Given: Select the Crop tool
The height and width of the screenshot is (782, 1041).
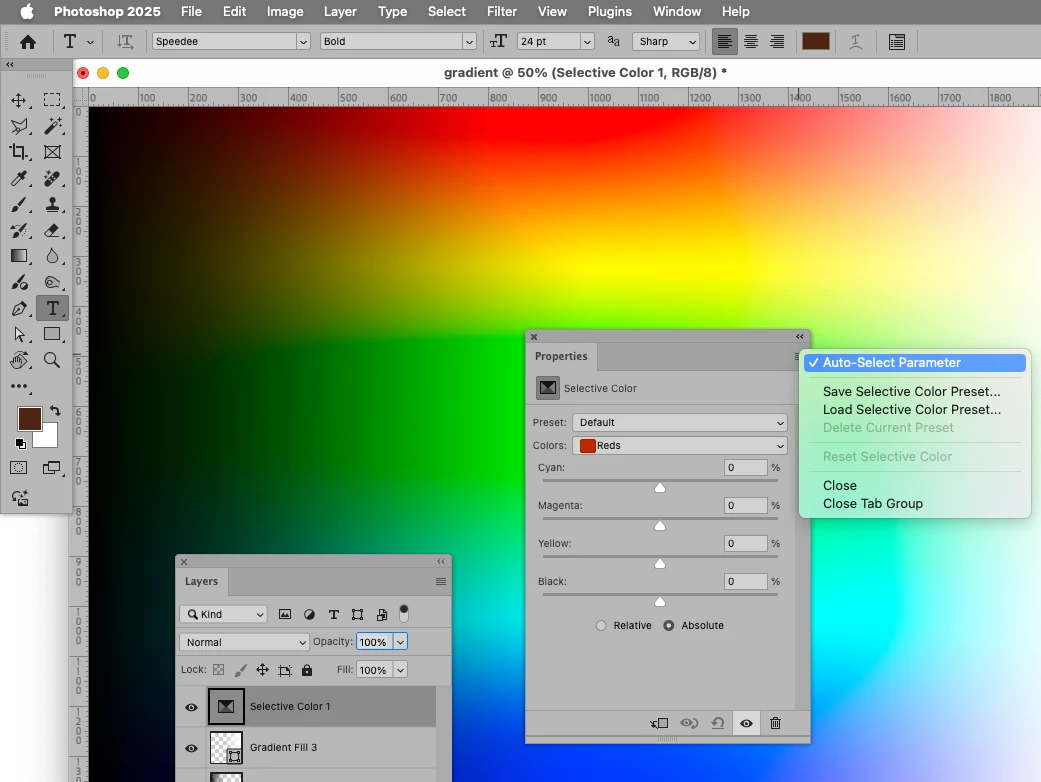Looking at the screenshot, I should (19, 152).
